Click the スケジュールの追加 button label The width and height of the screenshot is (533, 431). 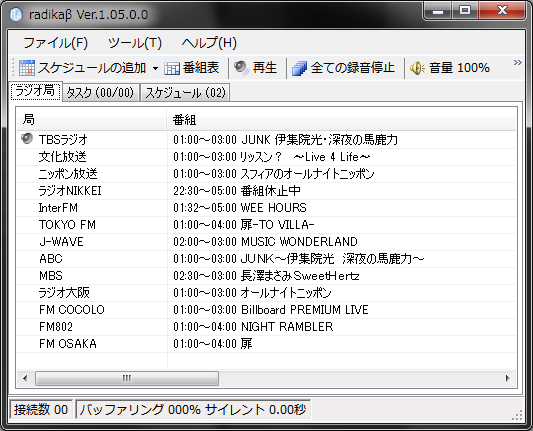point(92,68)
